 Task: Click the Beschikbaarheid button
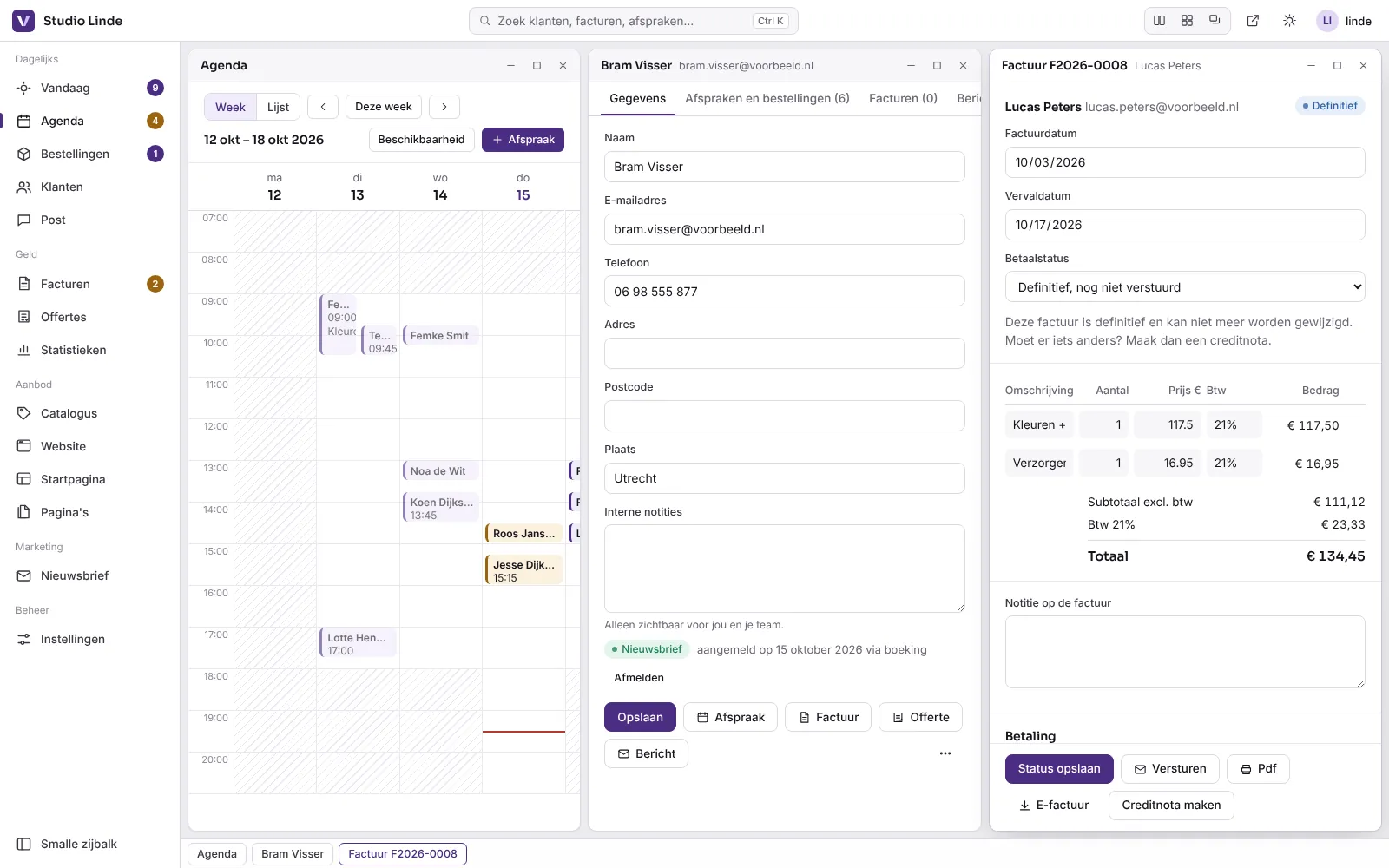tap(421, 140)
